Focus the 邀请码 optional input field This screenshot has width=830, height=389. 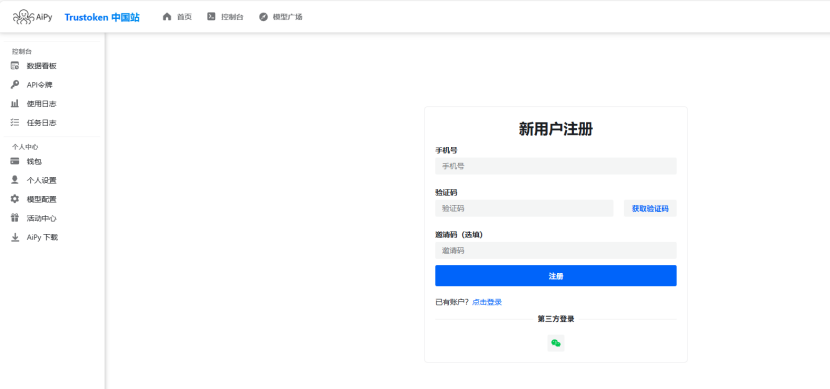click(556, 250)
